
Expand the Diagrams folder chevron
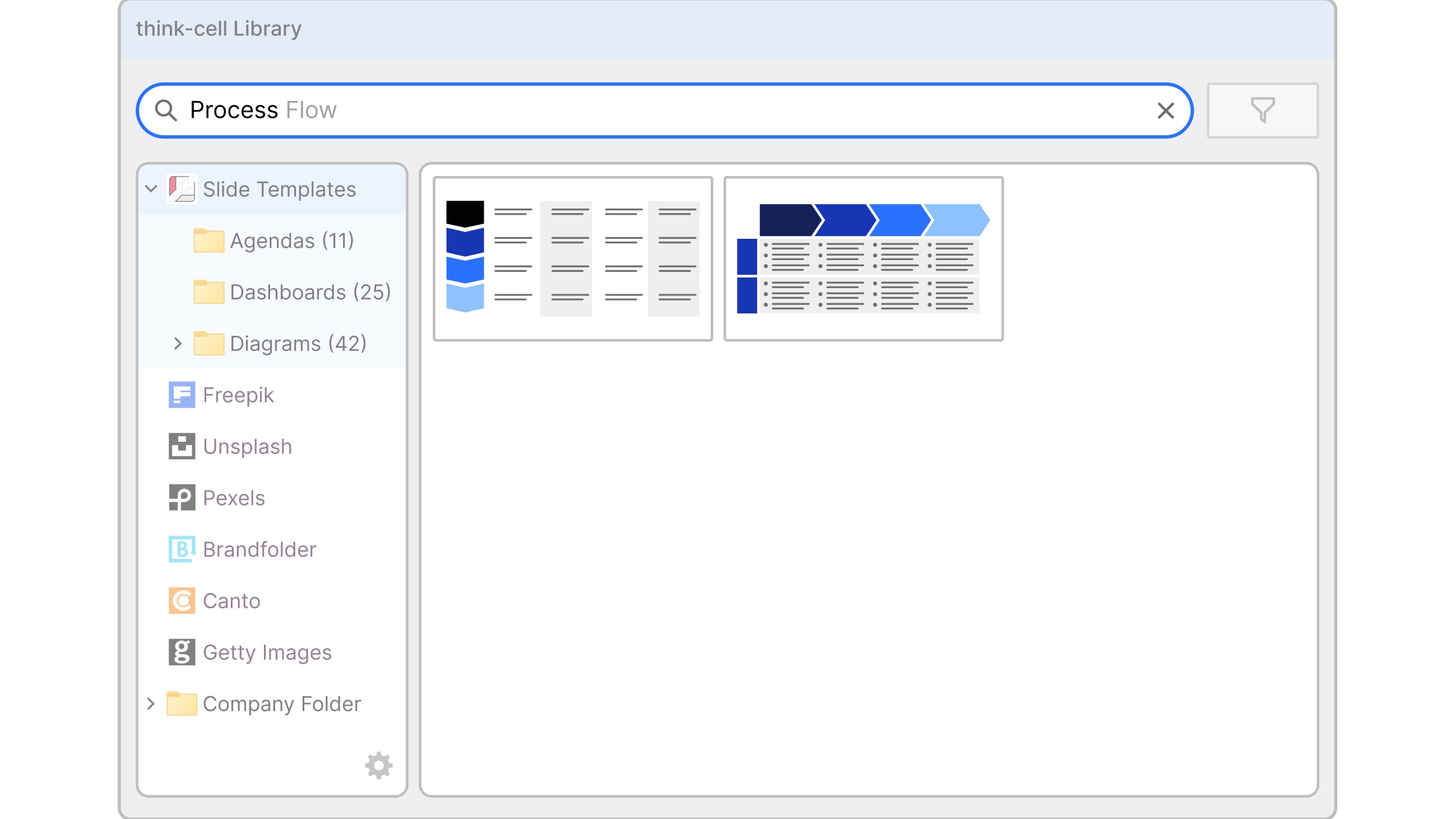[x=178, y=343]
